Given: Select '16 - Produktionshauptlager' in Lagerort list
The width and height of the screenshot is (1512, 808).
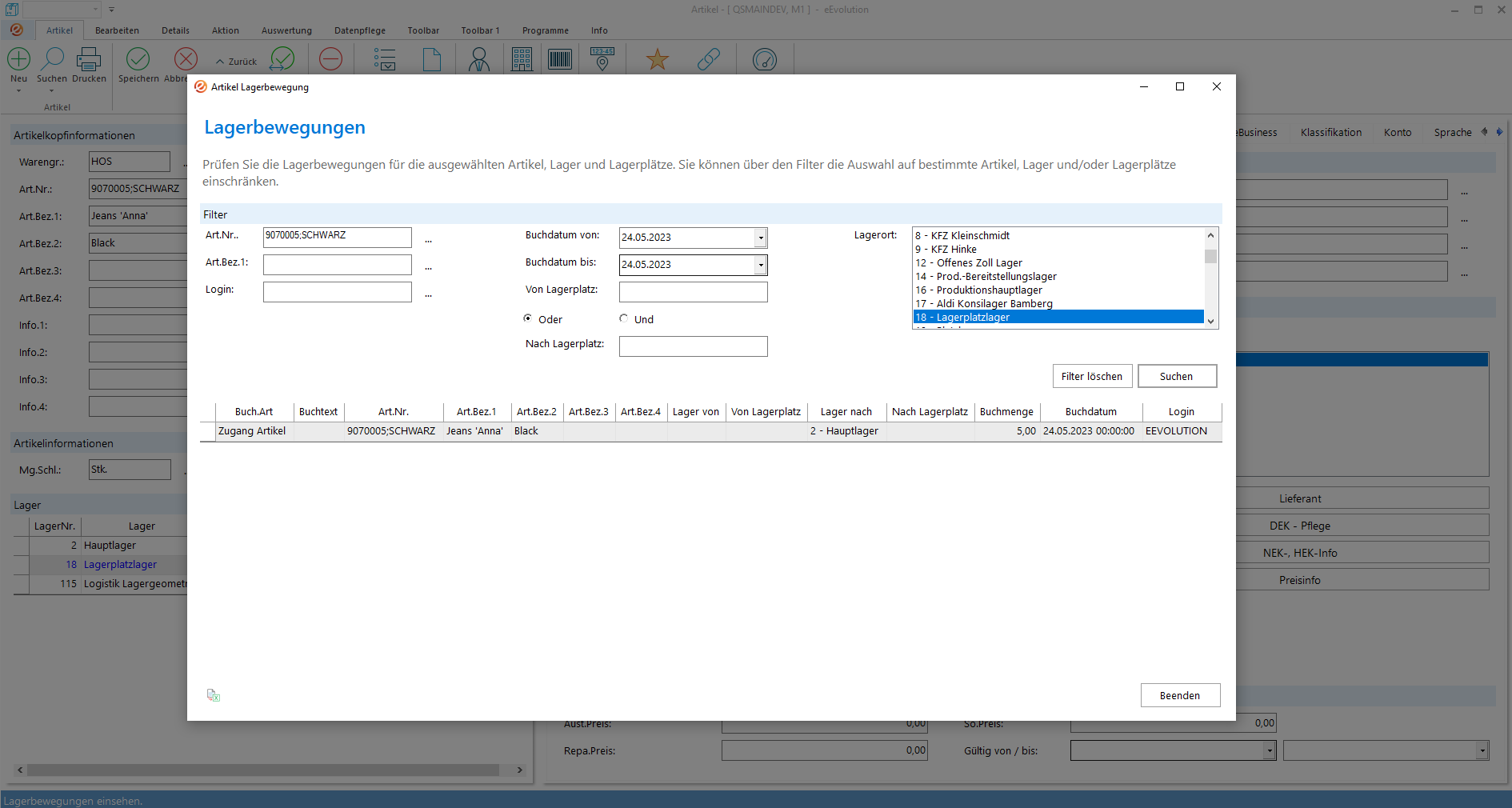Looking at the screenshot, I should (1058, 290).
